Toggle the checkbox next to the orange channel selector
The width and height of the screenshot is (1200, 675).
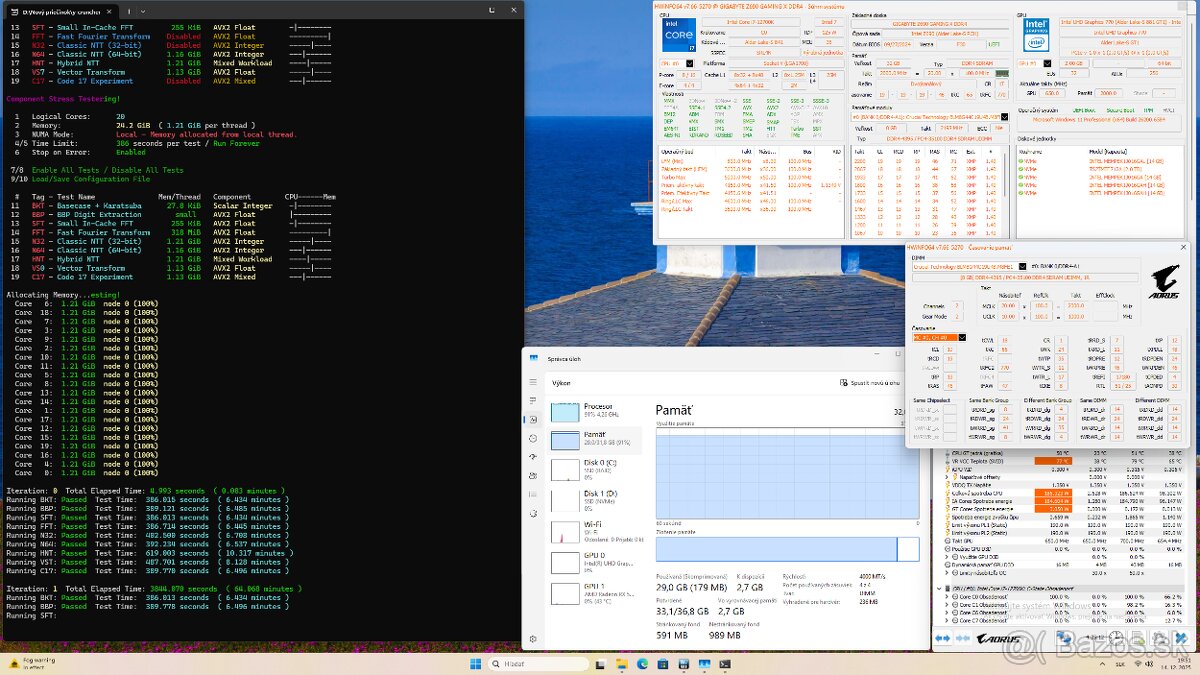pyautogui.click(x=962, y=337)
